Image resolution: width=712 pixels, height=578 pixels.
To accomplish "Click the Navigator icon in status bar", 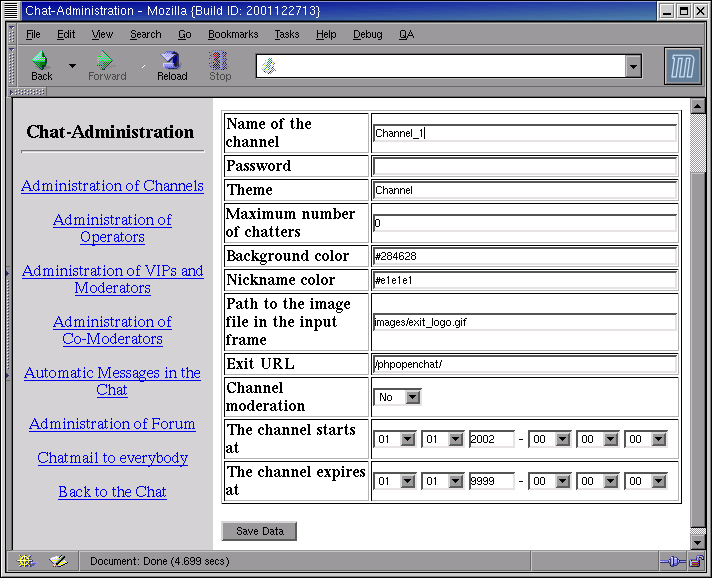I will 25,561.
